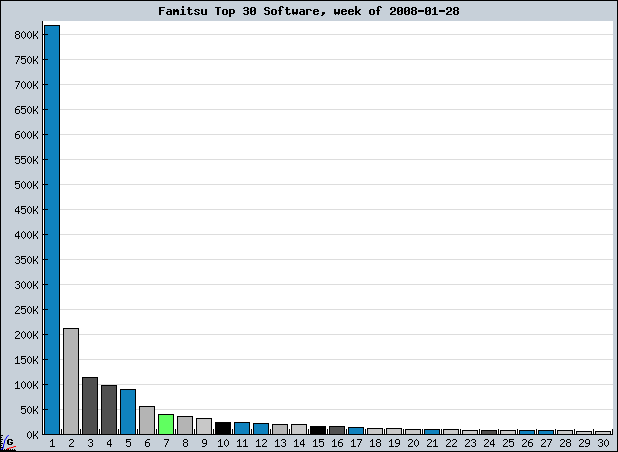
Task: Click the 600K y-axis label
Action: pos(27,135)
